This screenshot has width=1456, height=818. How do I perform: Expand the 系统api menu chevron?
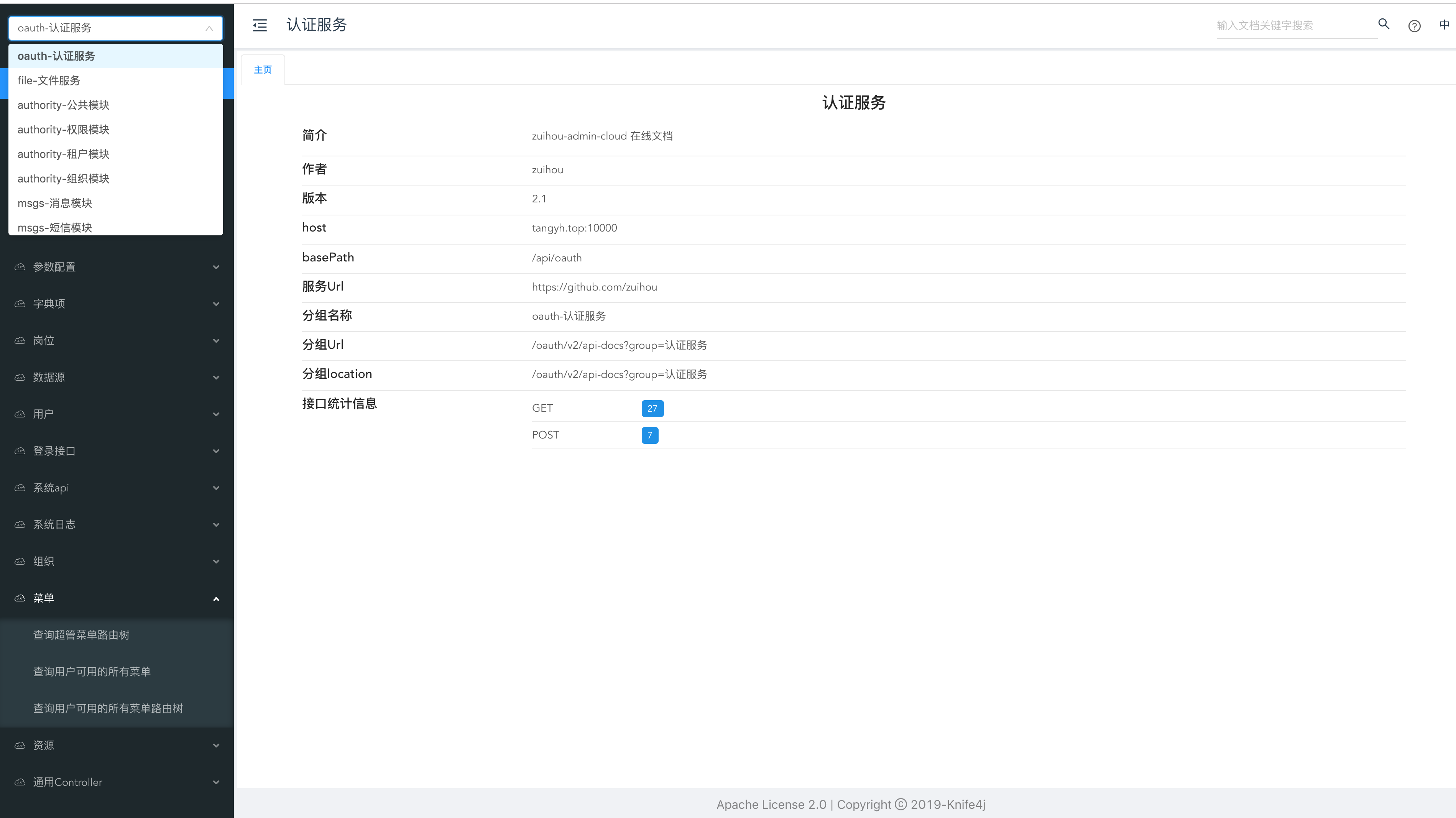(216, 487)
